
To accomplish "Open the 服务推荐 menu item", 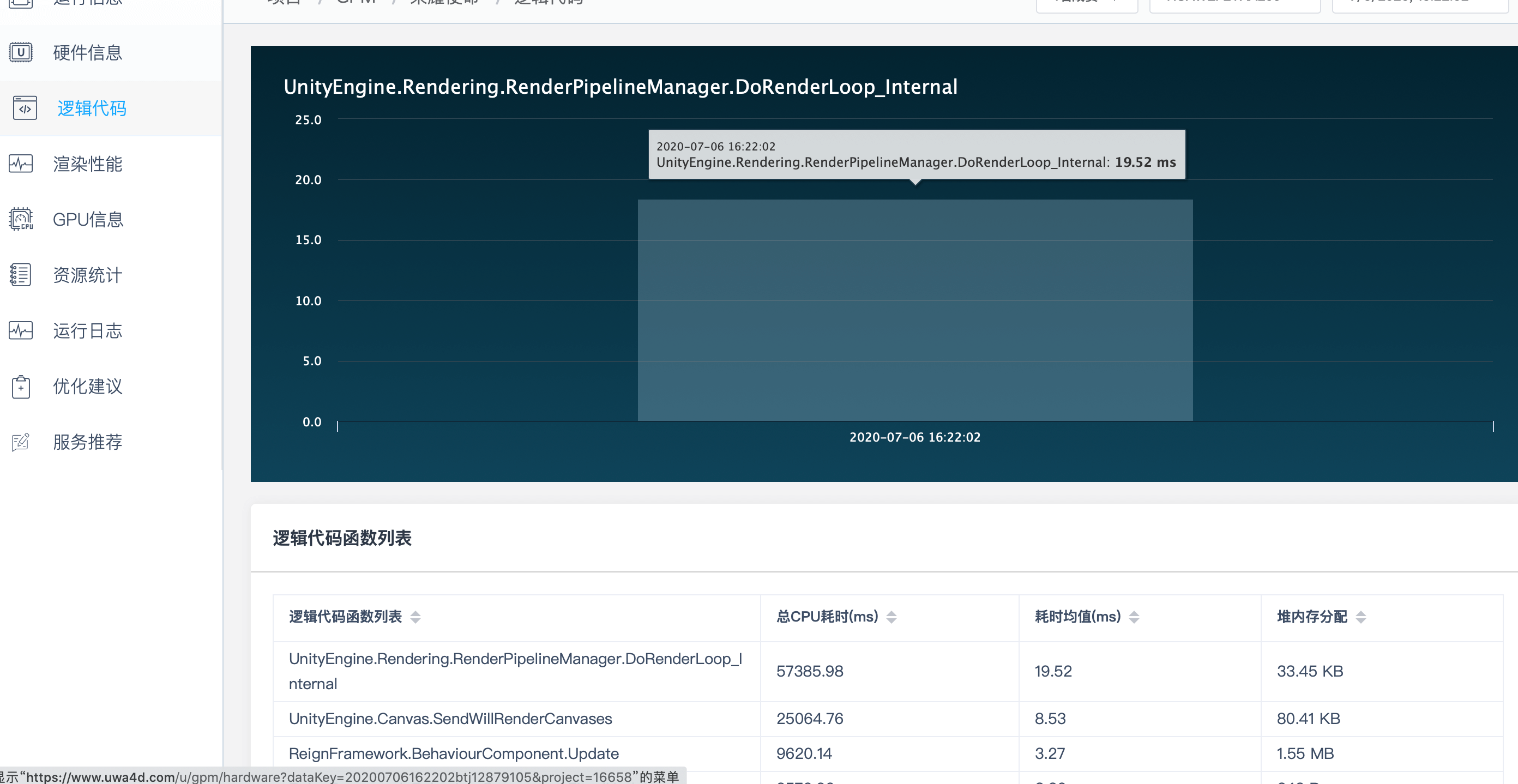I will (87, 442).
